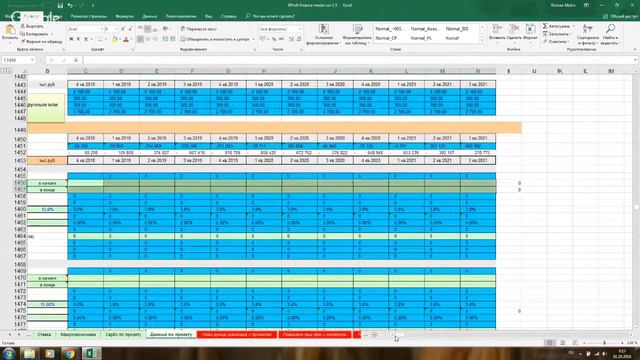
Task: Adjust the zoom slider in status bar
Action: (604, 343)
